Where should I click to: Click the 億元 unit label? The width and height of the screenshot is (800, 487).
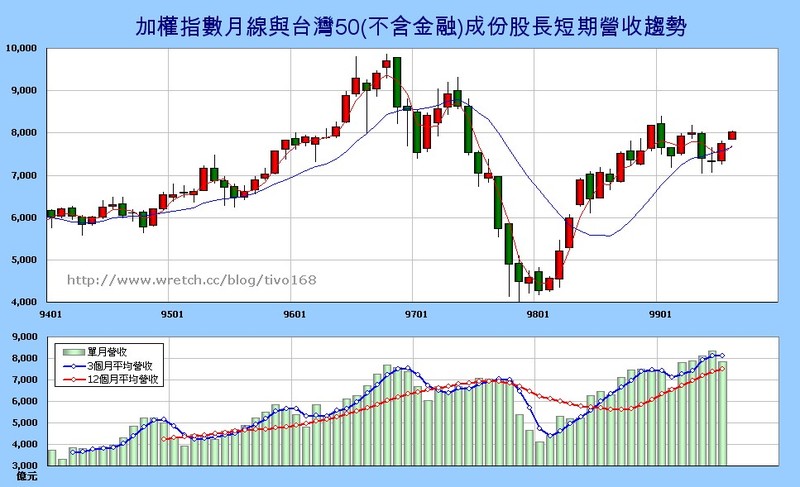point(27,476)
